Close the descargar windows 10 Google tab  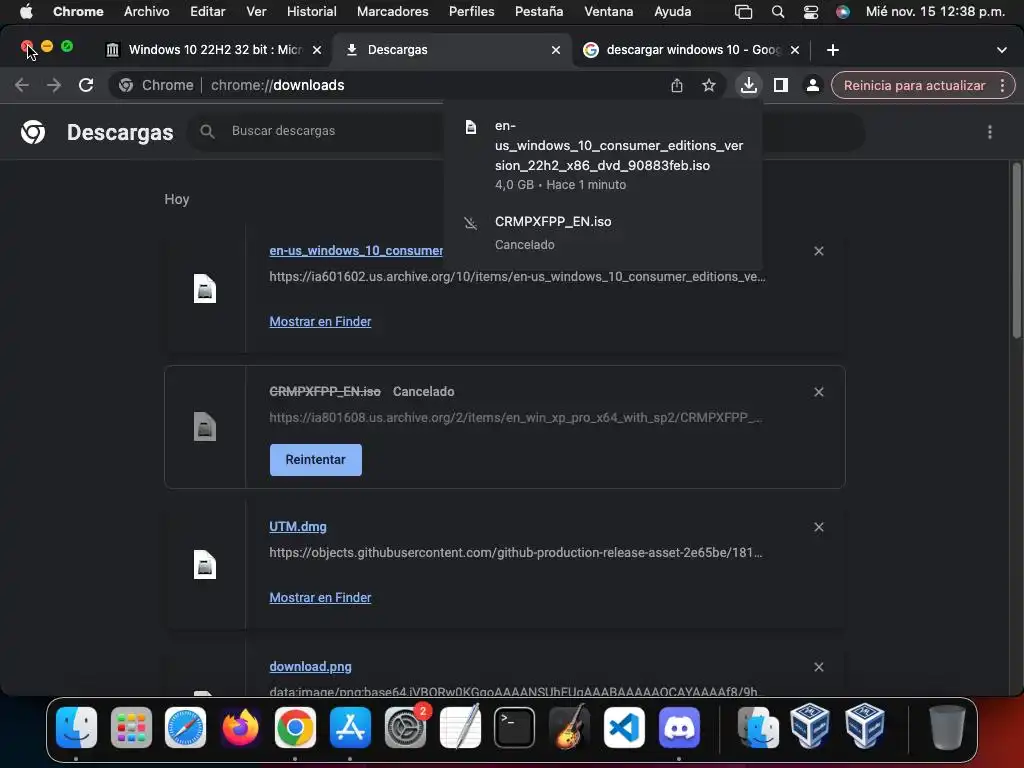(795, 50)
